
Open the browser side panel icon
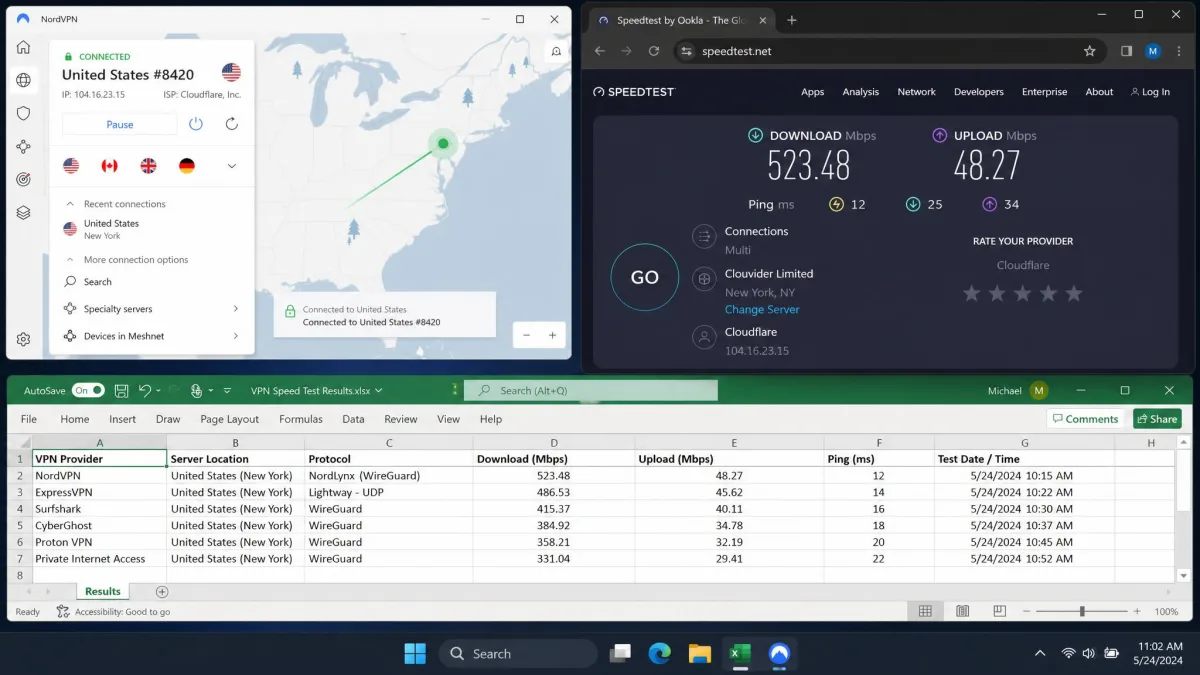pyautogui.click(x=1126, y=51)
